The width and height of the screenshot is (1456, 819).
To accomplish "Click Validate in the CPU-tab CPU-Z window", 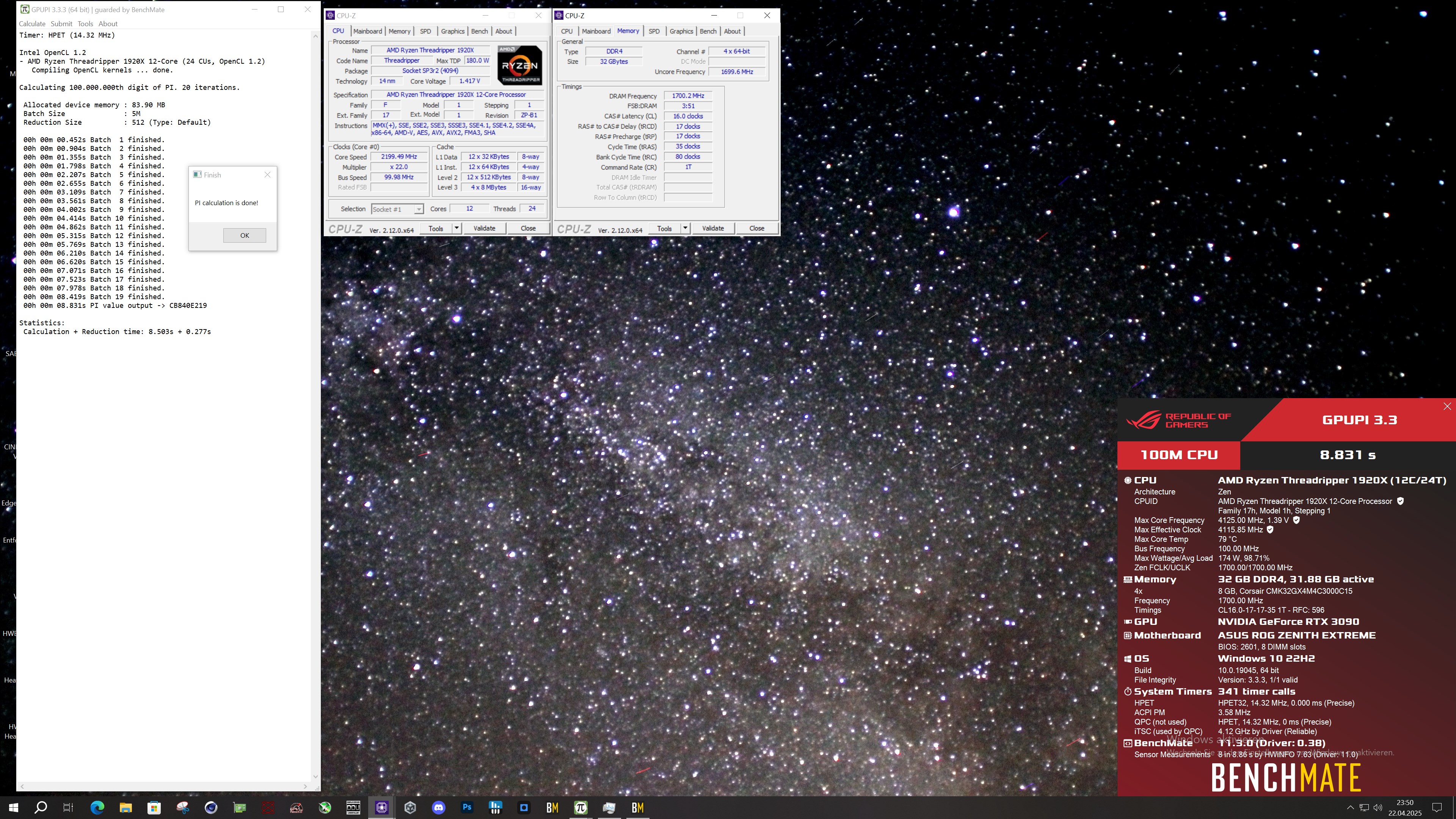I will coord(485,228).
